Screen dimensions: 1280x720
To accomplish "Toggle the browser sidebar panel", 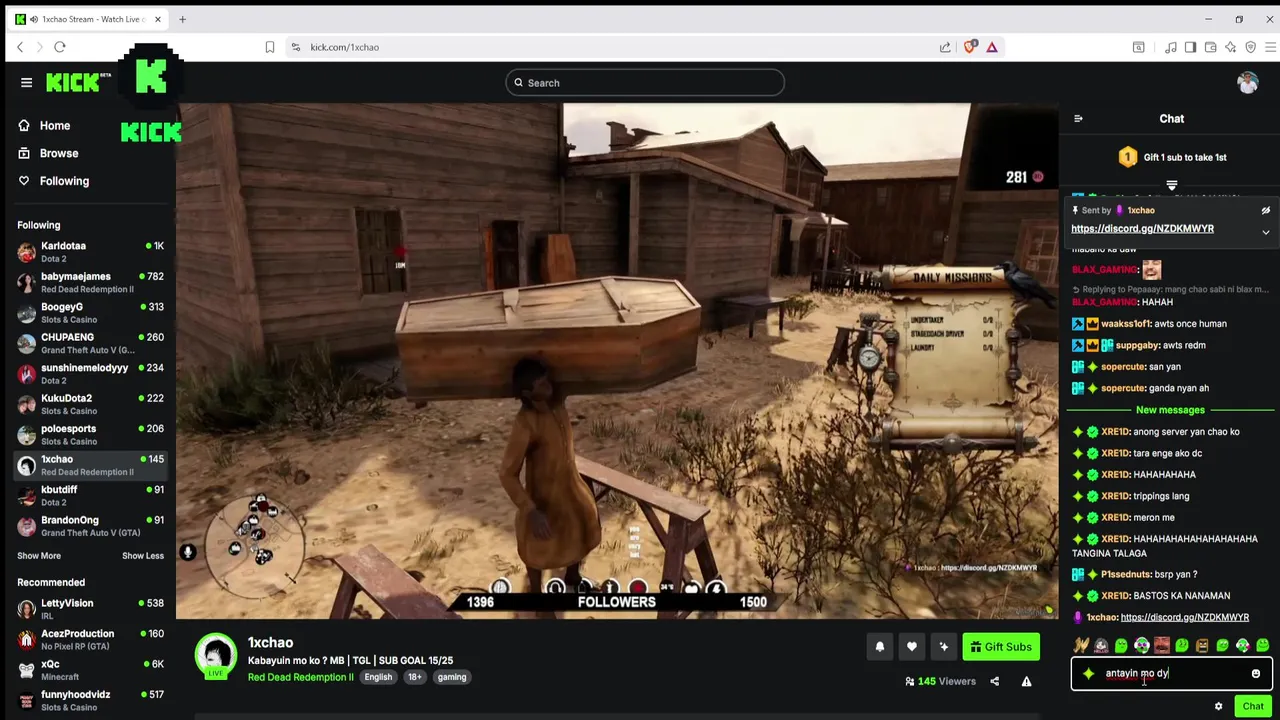I will 1190,47.
